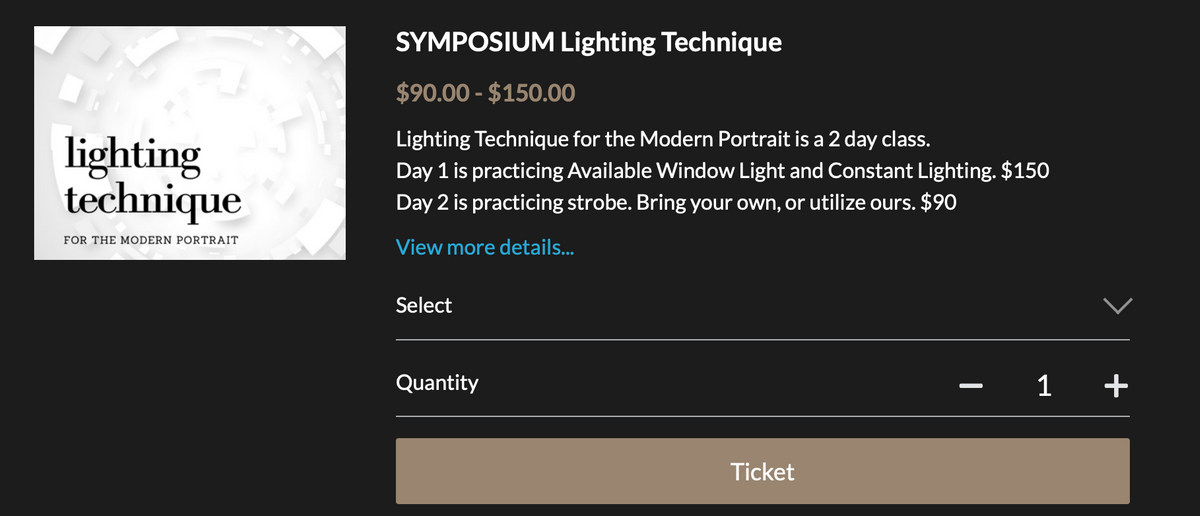Open the View more details link

coord(485,247)
